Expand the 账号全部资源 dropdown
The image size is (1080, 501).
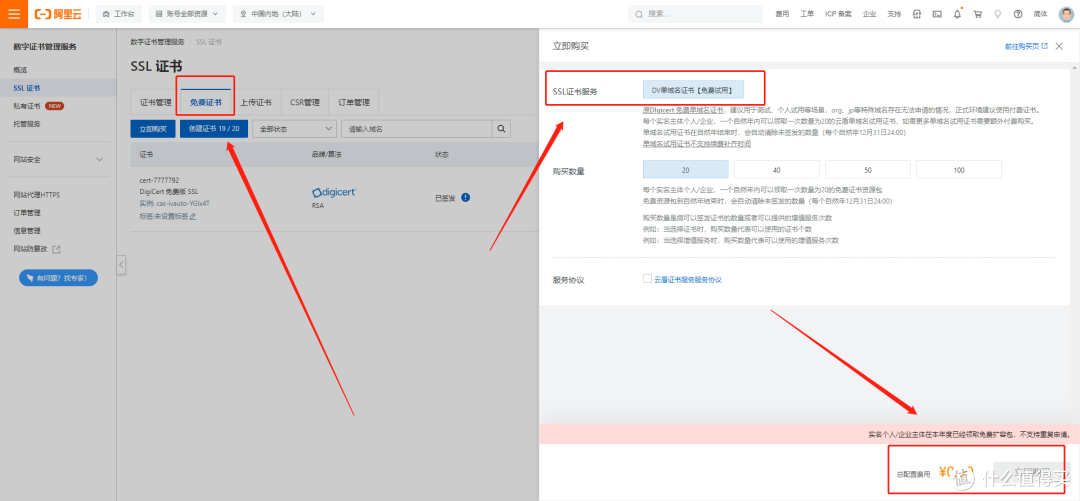click(187, 14)
